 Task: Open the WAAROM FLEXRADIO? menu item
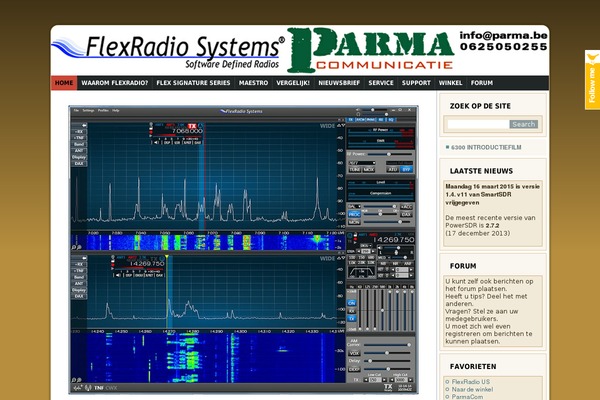coord(114,83)
